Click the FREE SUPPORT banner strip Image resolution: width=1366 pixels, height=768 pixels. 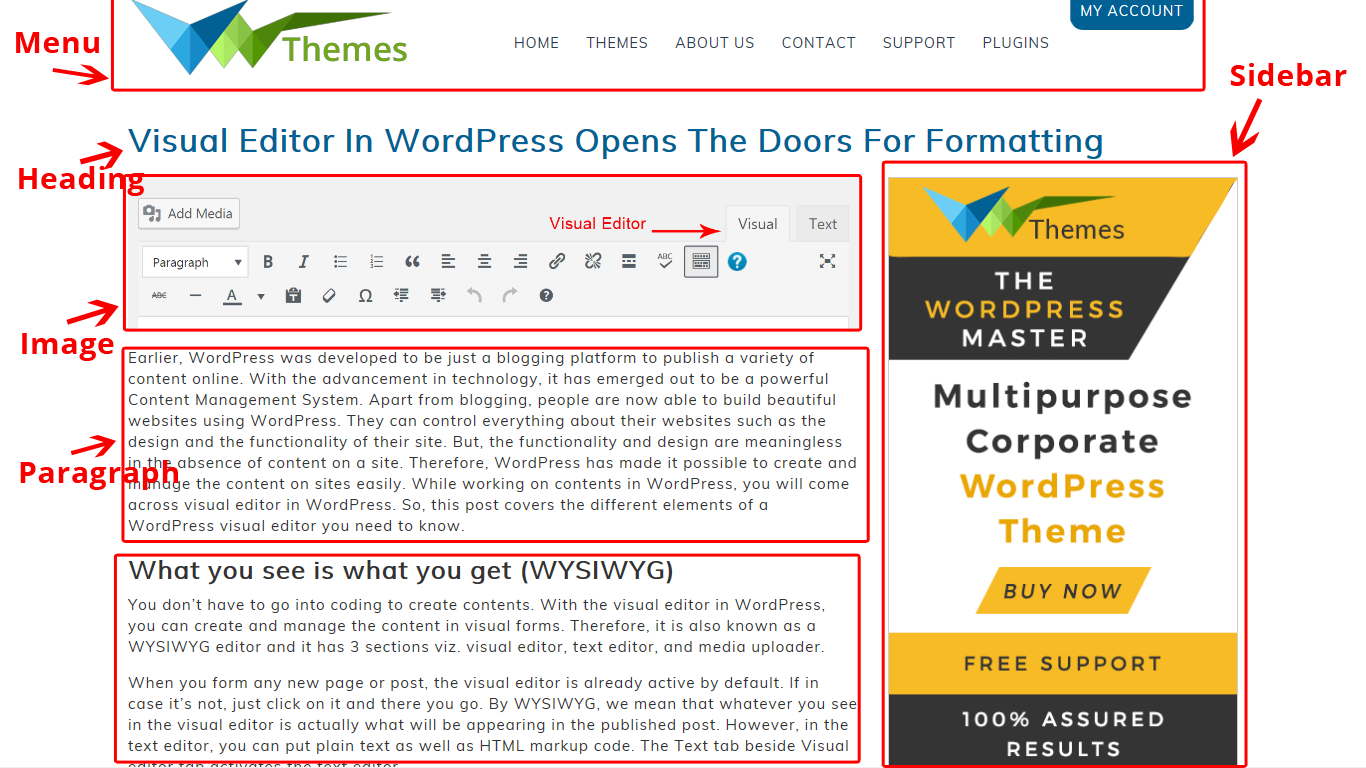1063,664
